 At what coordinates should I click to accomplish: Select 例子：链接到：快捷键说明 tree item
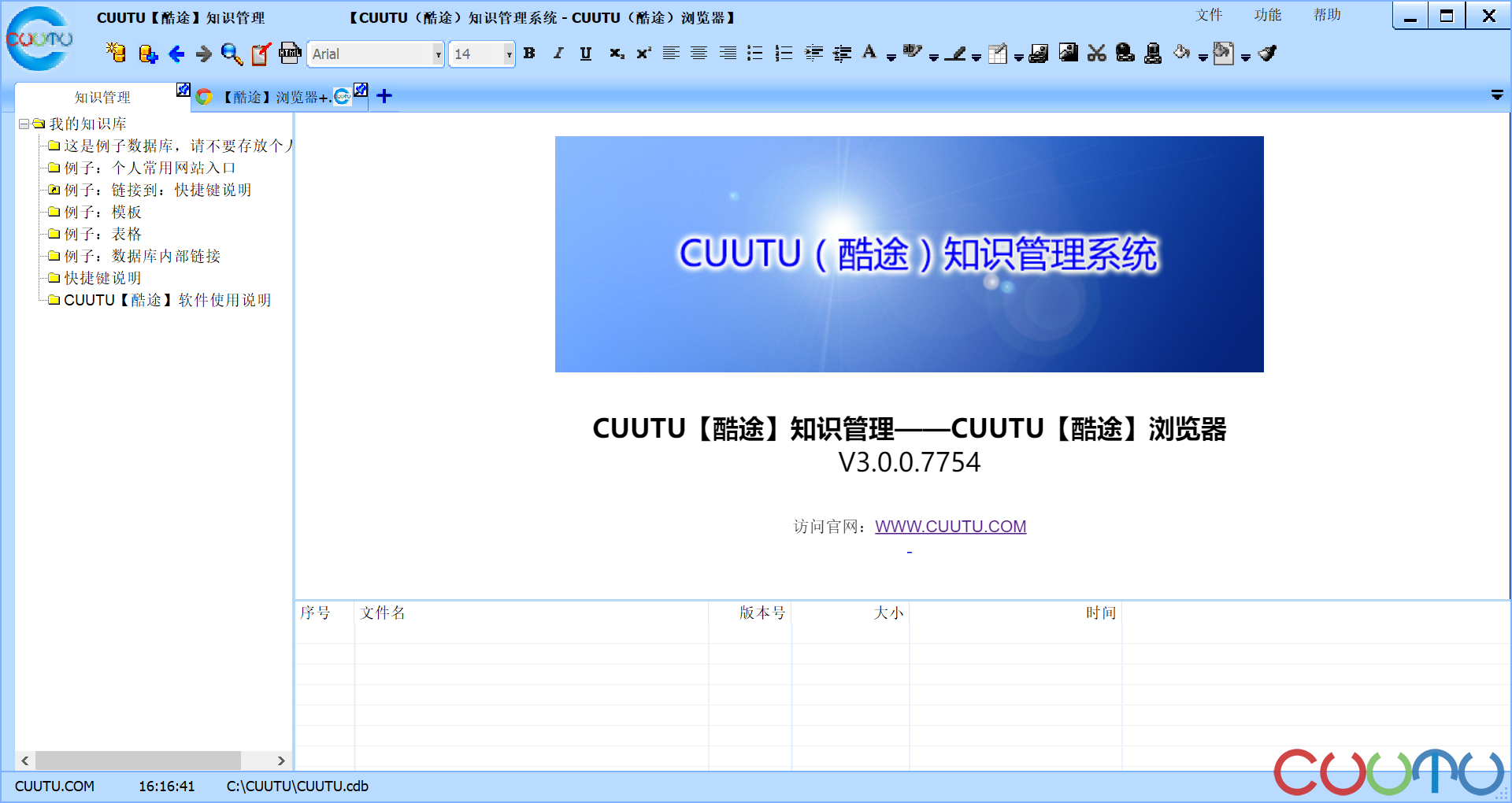[157, 190]
